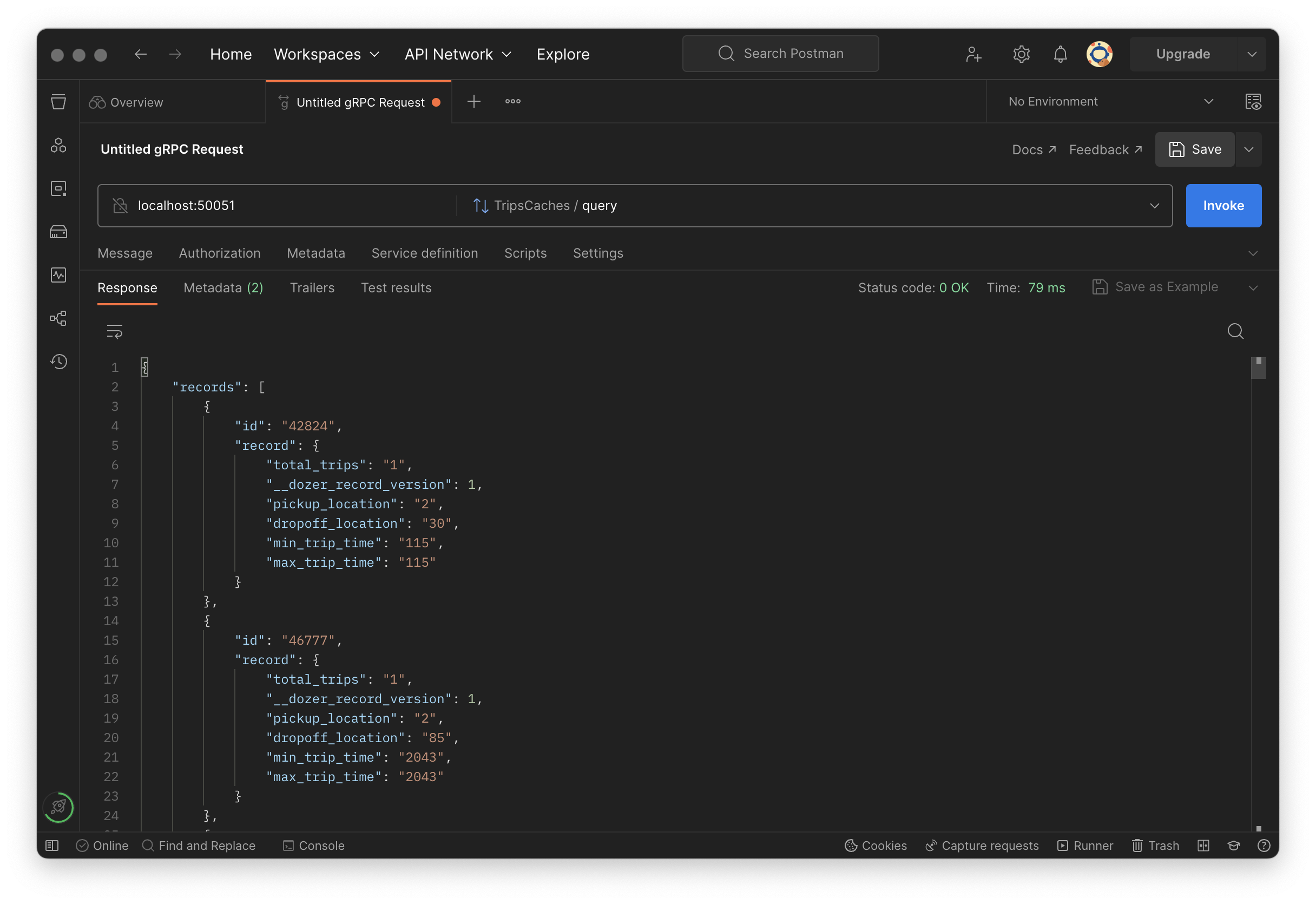Viewport: 1316px width, 904px height.
Task: Click the Collections icon in left sidebar
Action: pyautogui.click(x=59, y=101)
